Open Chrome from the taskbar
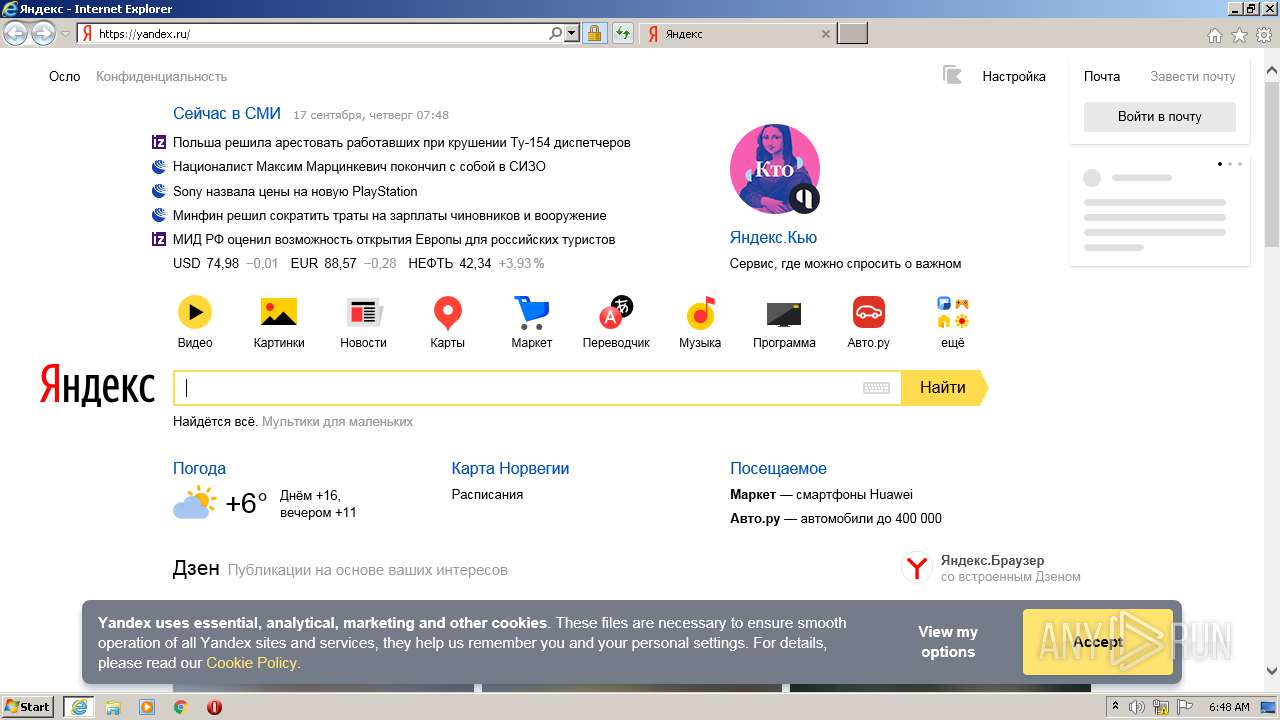Screen dimensions: 1280x720 point(181,707)
